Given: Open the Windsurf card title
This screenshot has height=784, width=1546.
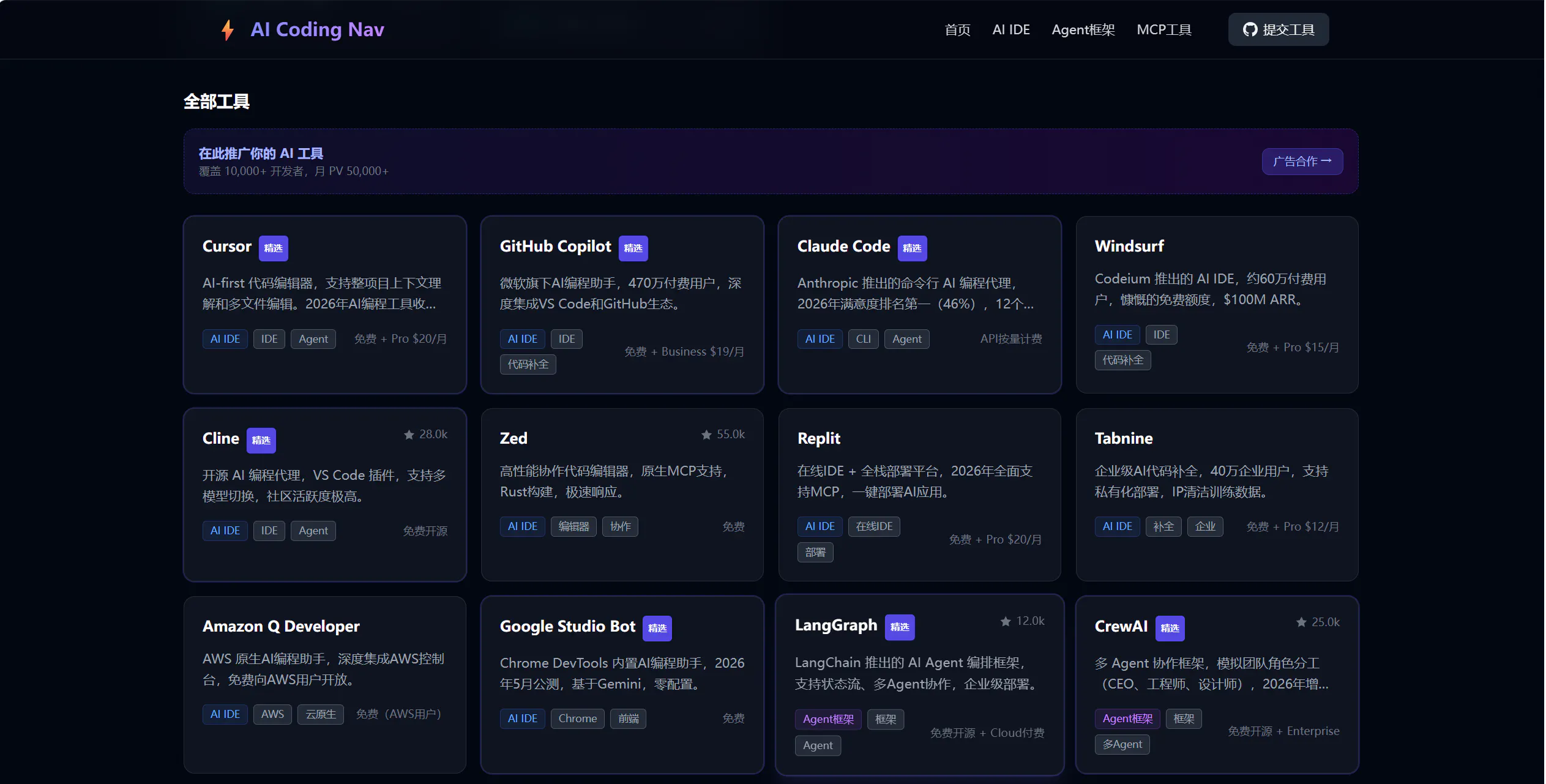Looking at the screenshot, I should 1130,246.
